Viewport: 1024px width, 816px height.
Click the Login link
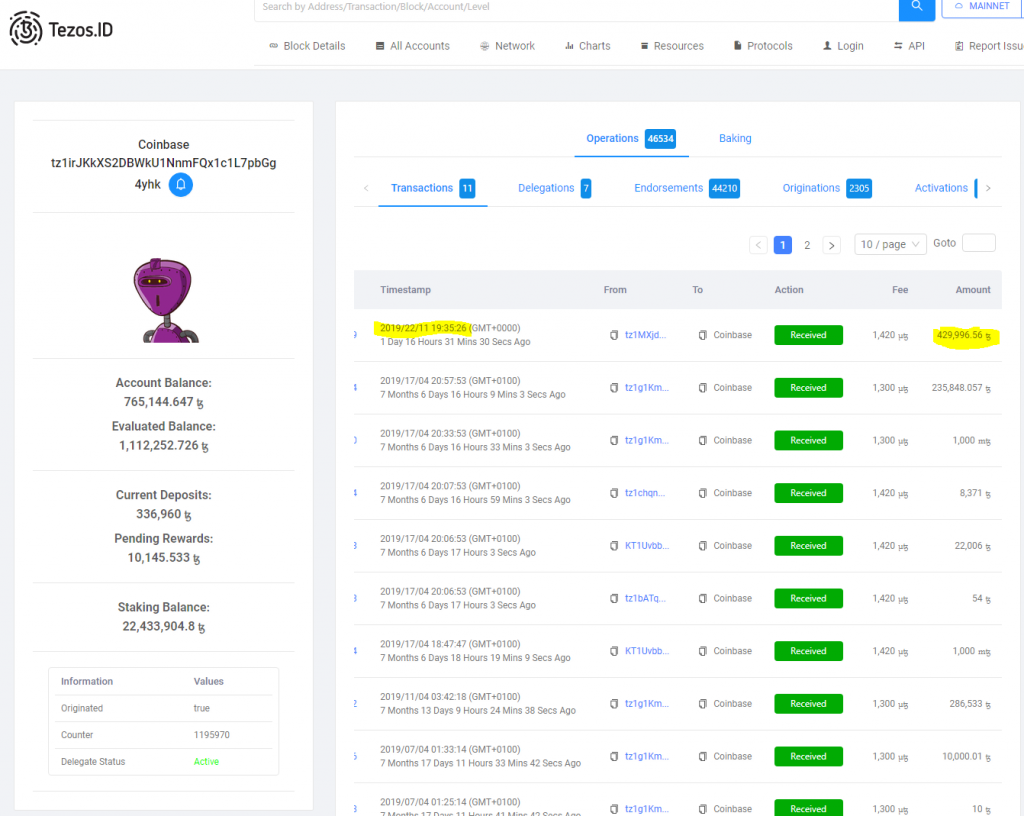point(843,46)
